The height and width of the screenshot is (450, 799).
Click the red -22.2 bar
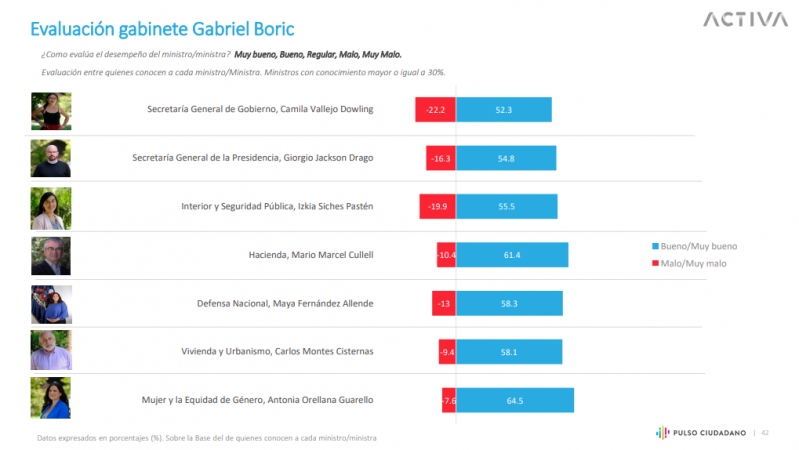[x=435, y=109]
